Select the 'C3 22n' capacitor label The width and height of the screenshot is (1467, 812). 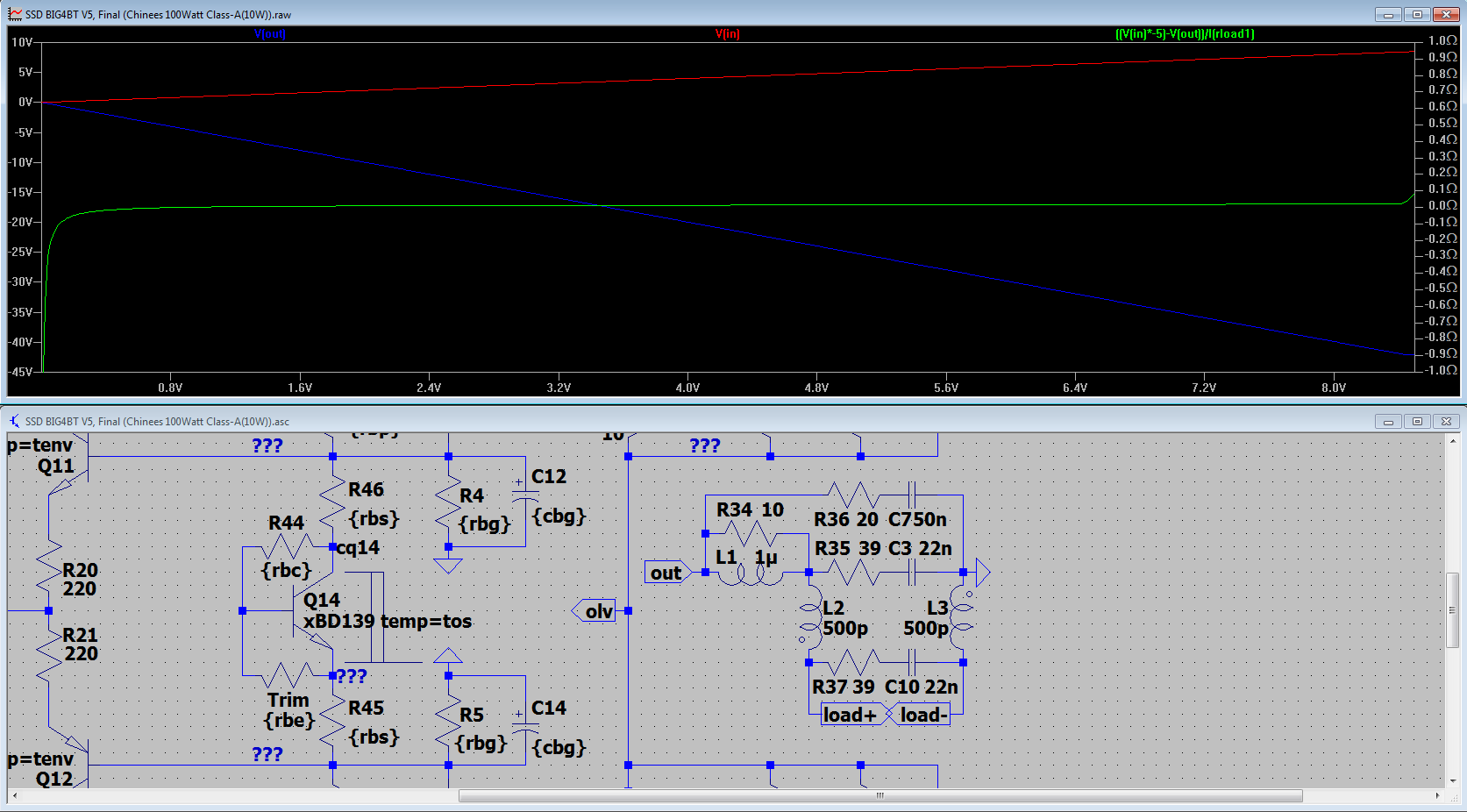pyautogui.click(x=920, y=548)
